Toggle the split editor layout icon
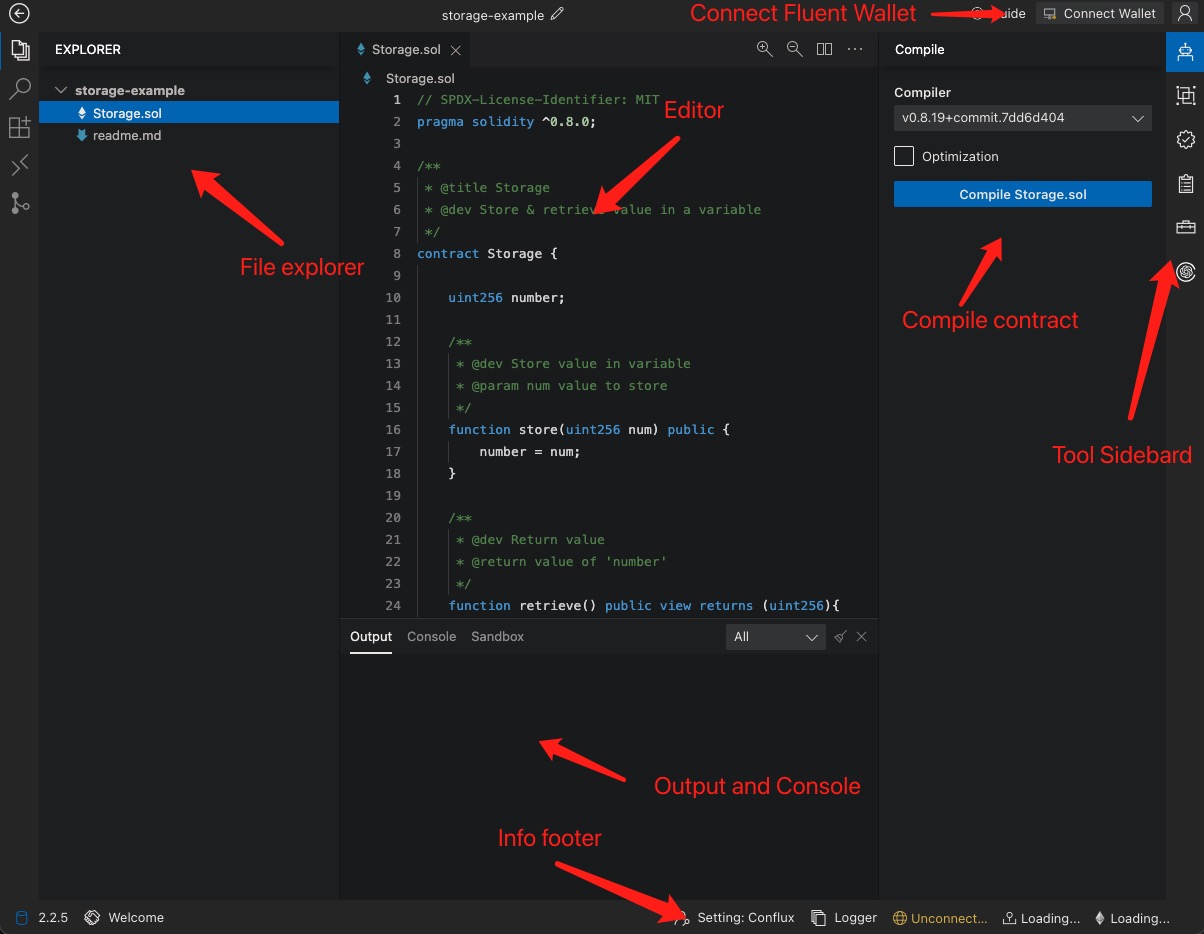 point(824,49)
